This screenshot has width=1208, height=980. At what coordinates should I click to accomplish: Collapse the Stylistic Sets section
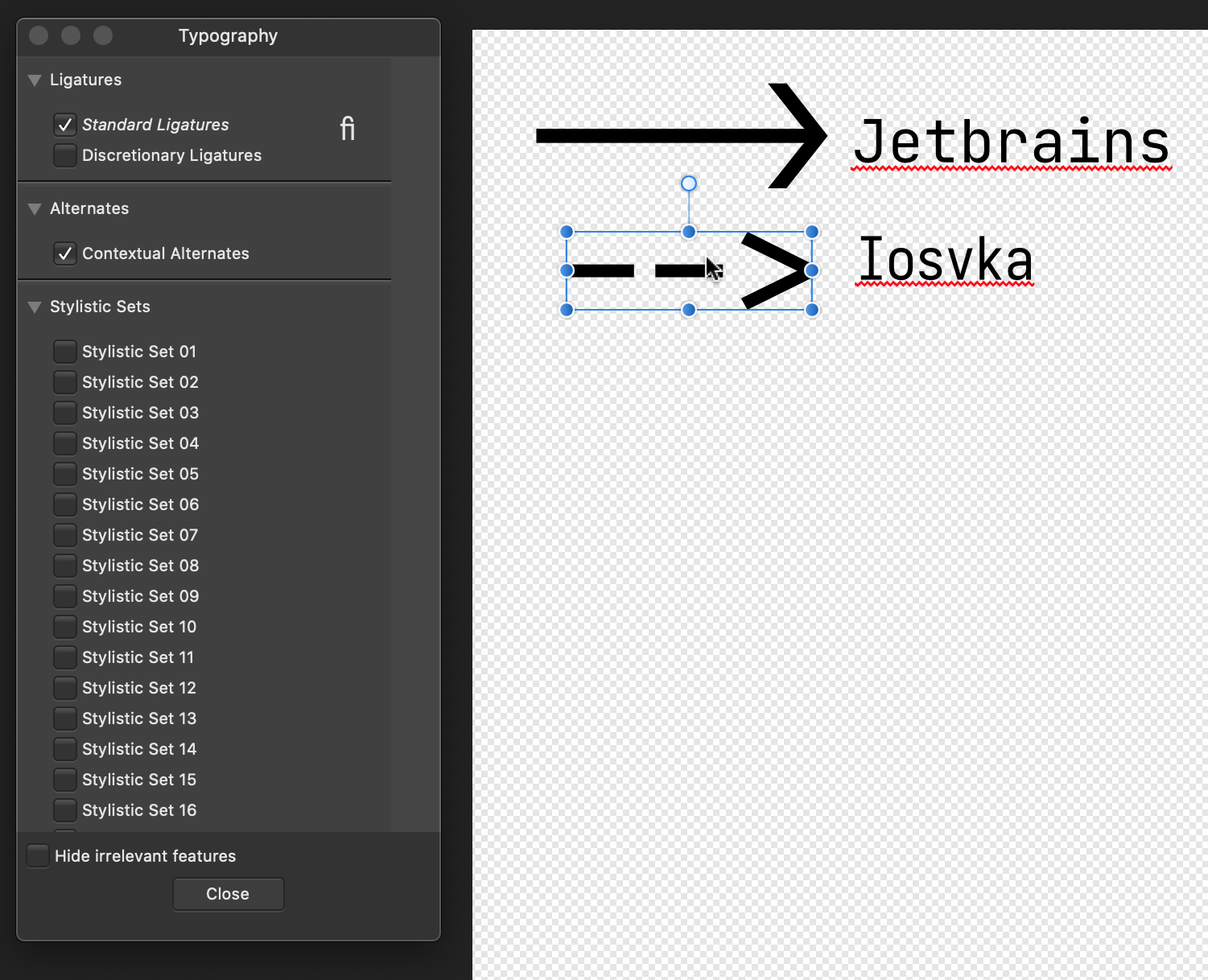pos(34,307)
